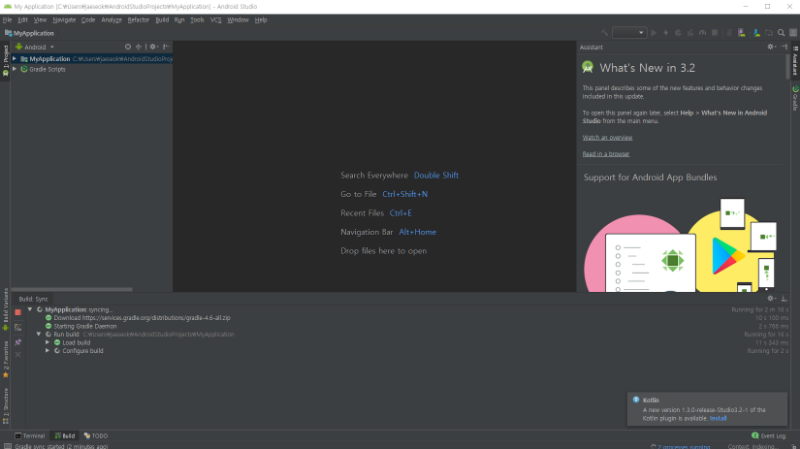The image size is (800, 449).
Task: Open the File menu
Action: point(7,20)
